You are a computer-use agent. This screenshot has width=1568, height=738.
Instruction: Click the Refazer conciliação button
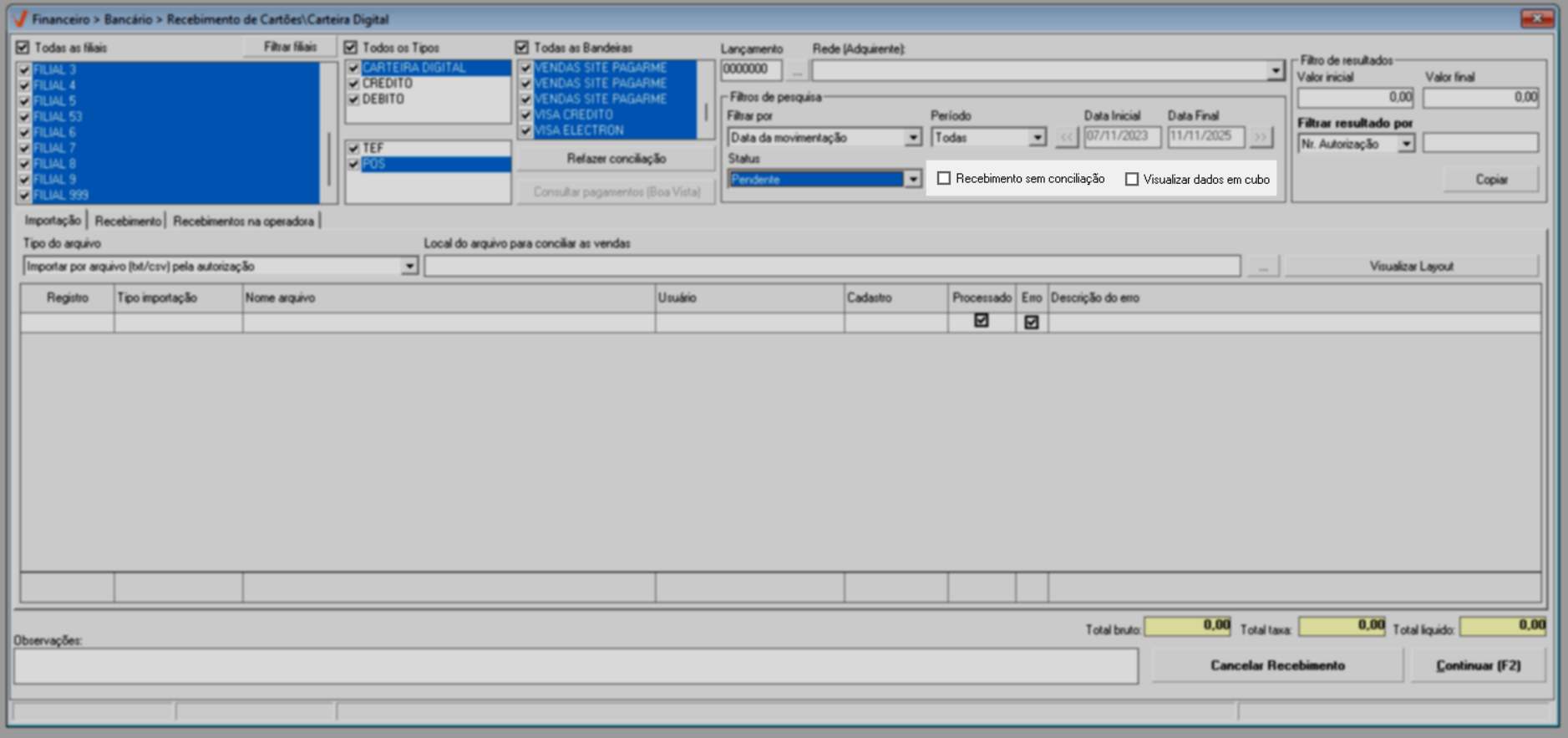(616, 159)
